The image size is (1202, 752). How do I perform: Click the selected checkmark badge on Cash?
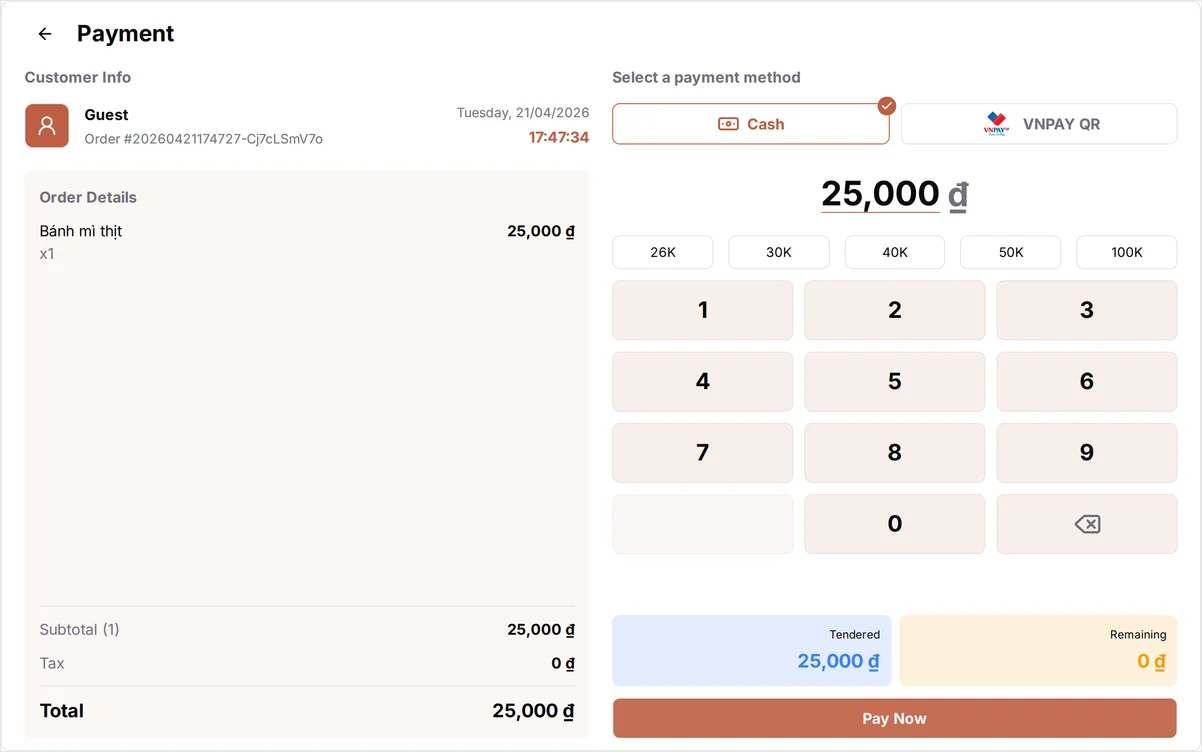[x=886, y=106]
